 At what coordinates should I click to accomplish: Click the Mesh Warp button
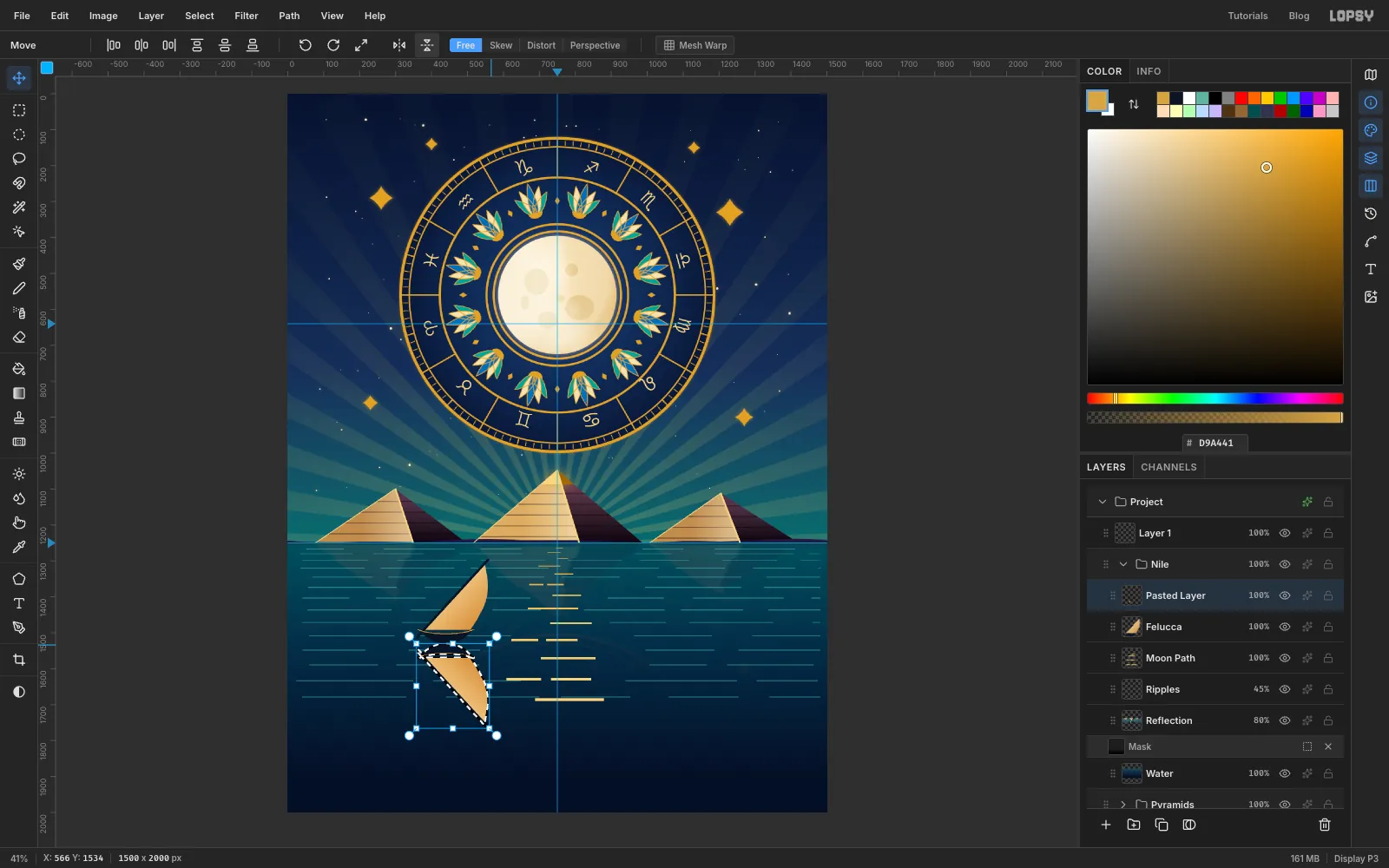click(x=694, y=45)
